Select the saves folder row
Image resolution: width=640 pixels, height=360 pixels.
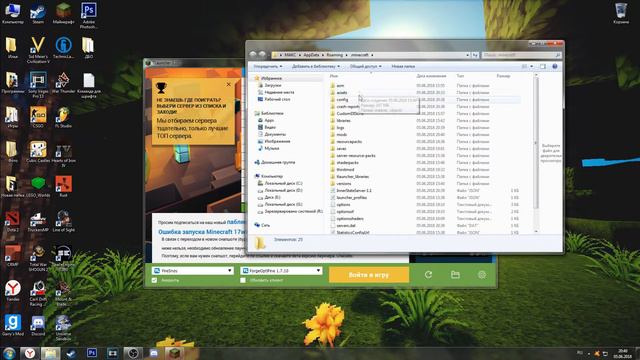coord(424,148)
